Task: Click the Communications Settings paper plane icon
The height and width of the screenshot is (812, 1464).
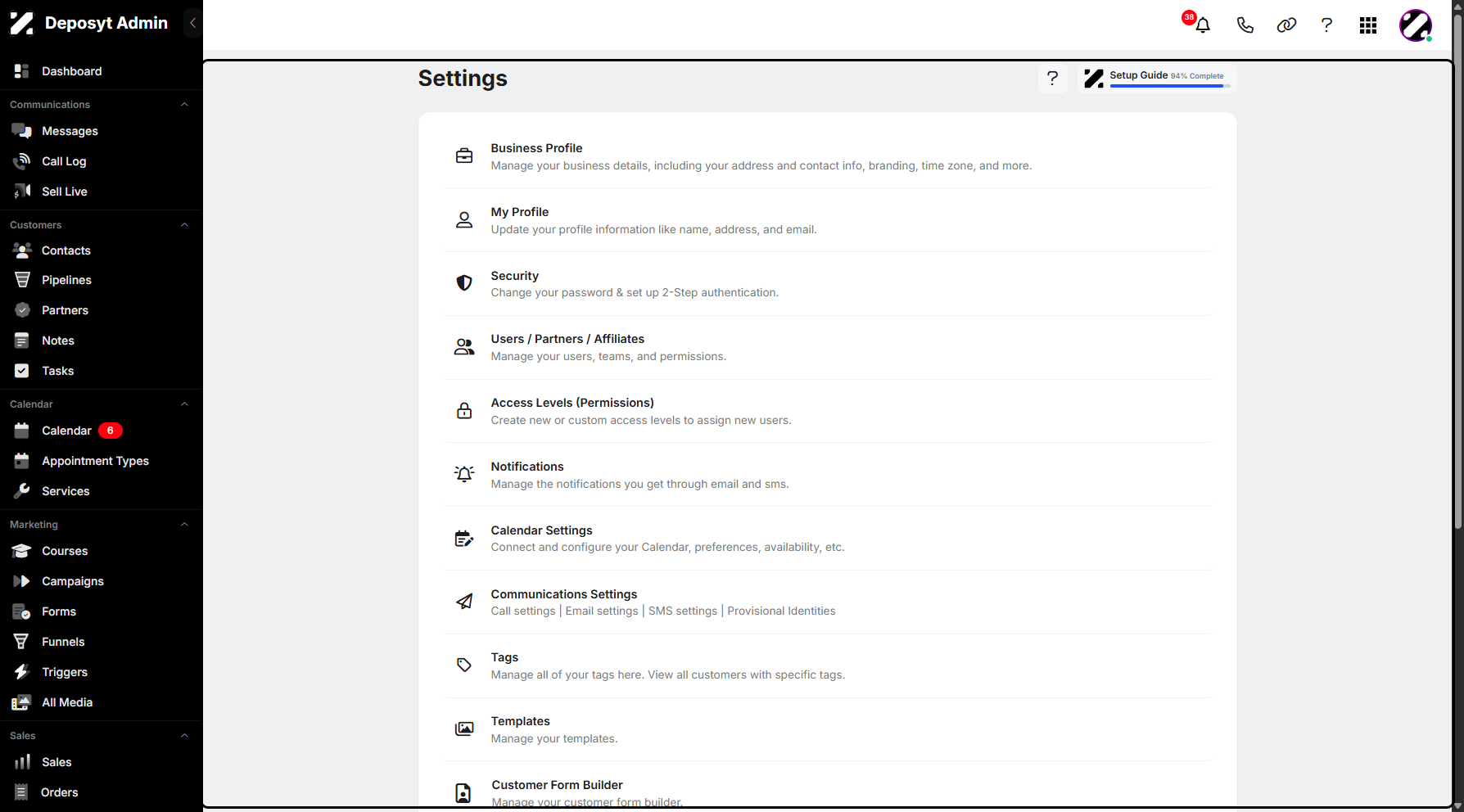Action: click(464, 602)
